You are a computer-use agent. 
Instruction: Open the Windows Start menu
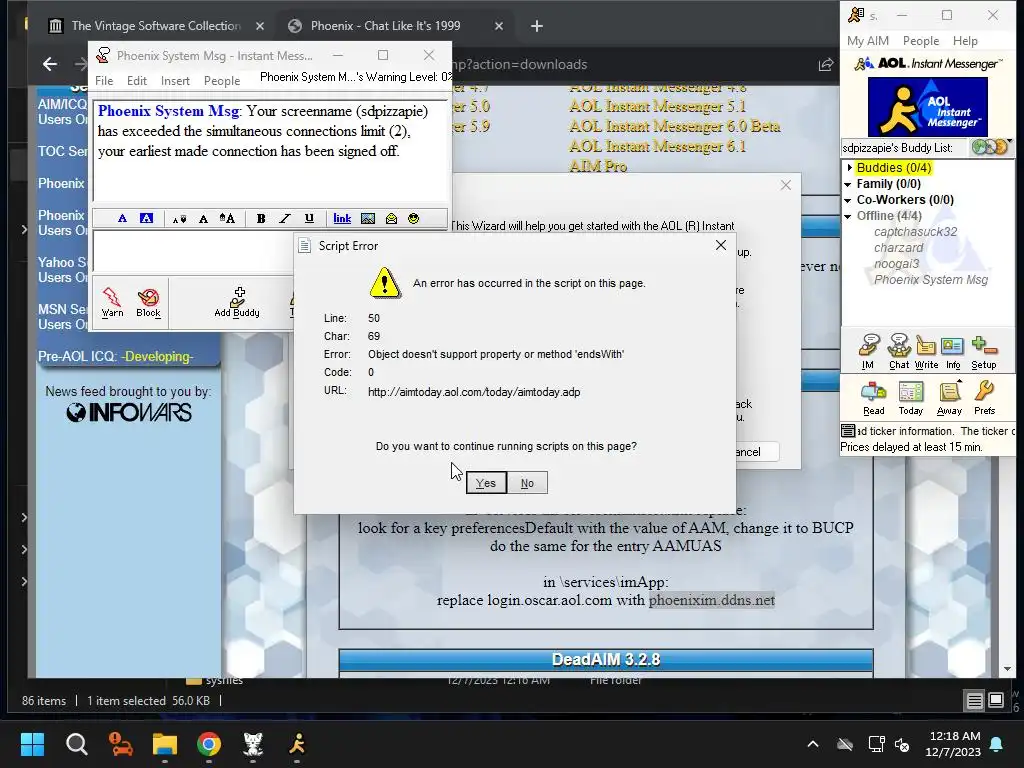click(x=32, y=744)
